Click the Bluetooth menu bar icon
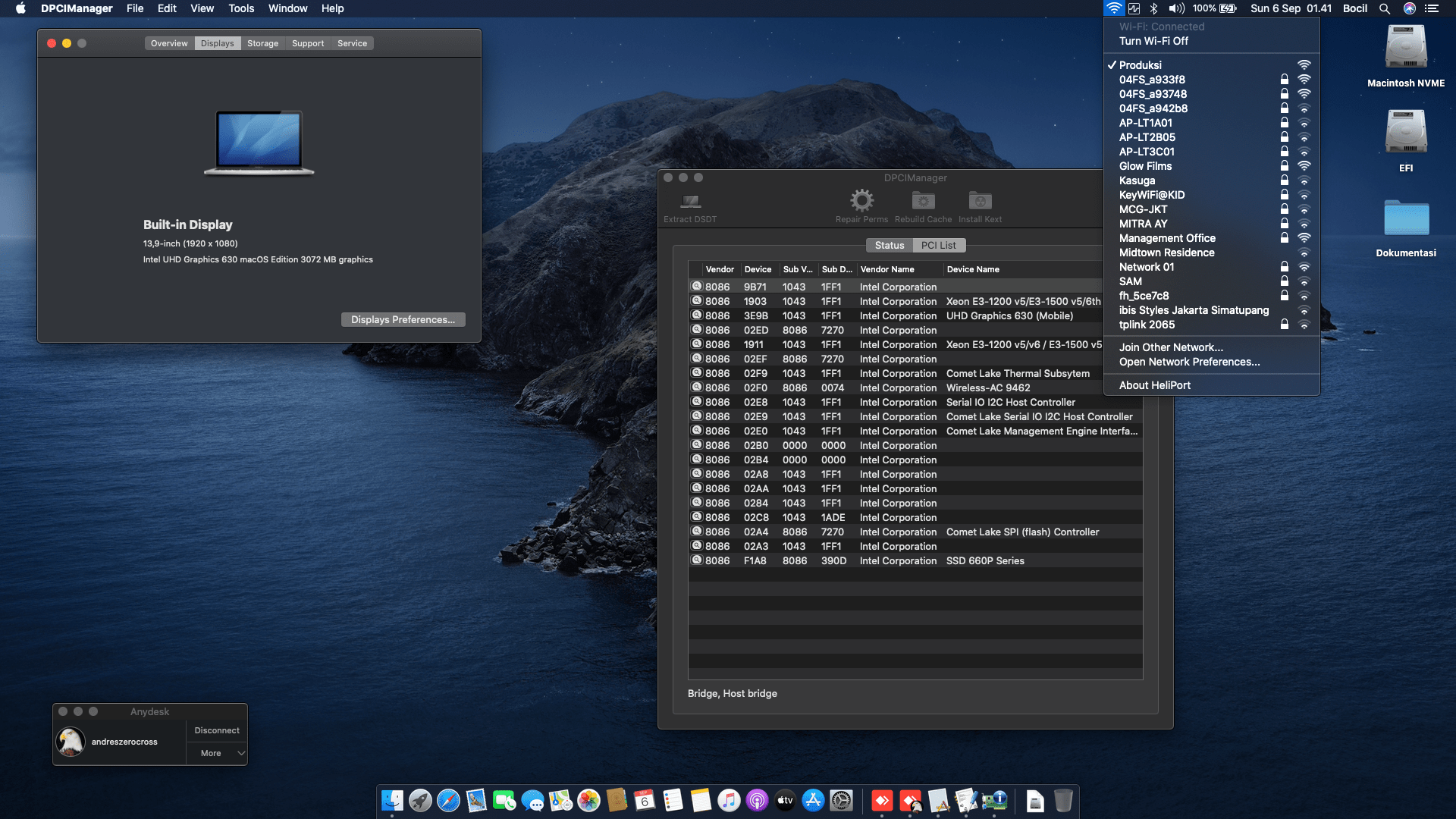 click(1153, 8)
